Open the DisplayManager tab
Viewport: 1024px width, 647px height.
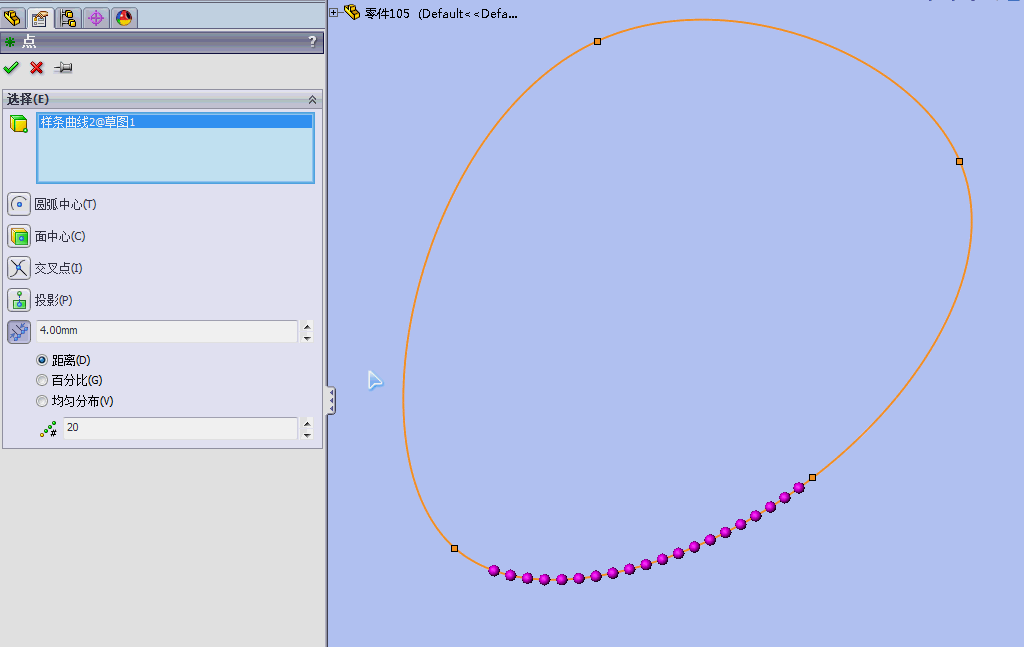(124, 17)
